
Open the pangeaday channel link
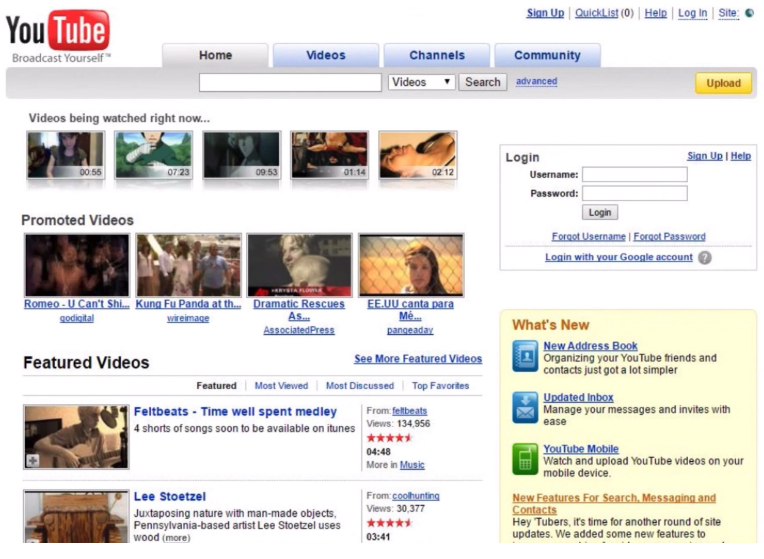pyautogui.click(x=410, y=330)
